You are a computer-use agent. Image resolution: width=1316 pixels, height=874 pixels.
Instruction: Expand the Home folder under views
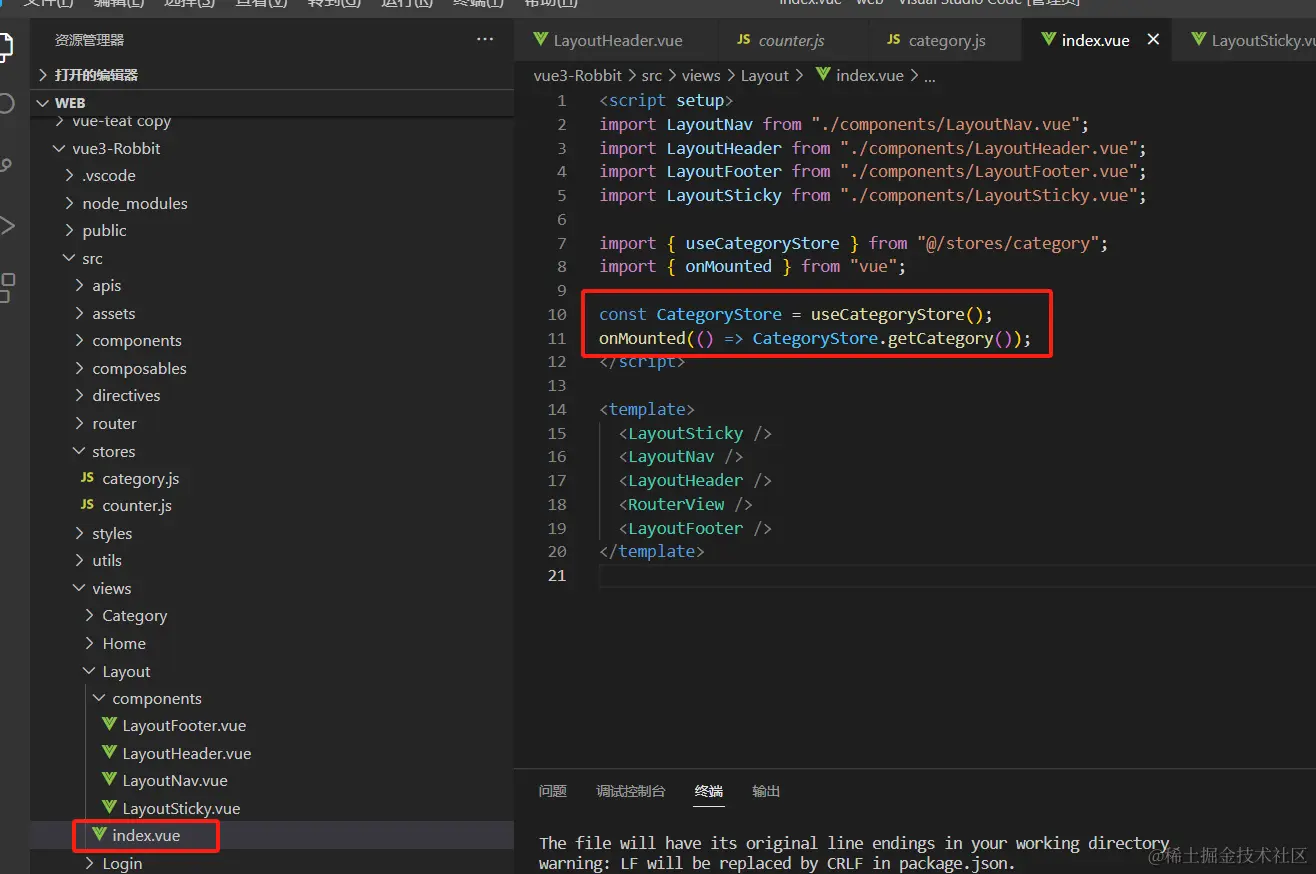[x=89, y=643]
